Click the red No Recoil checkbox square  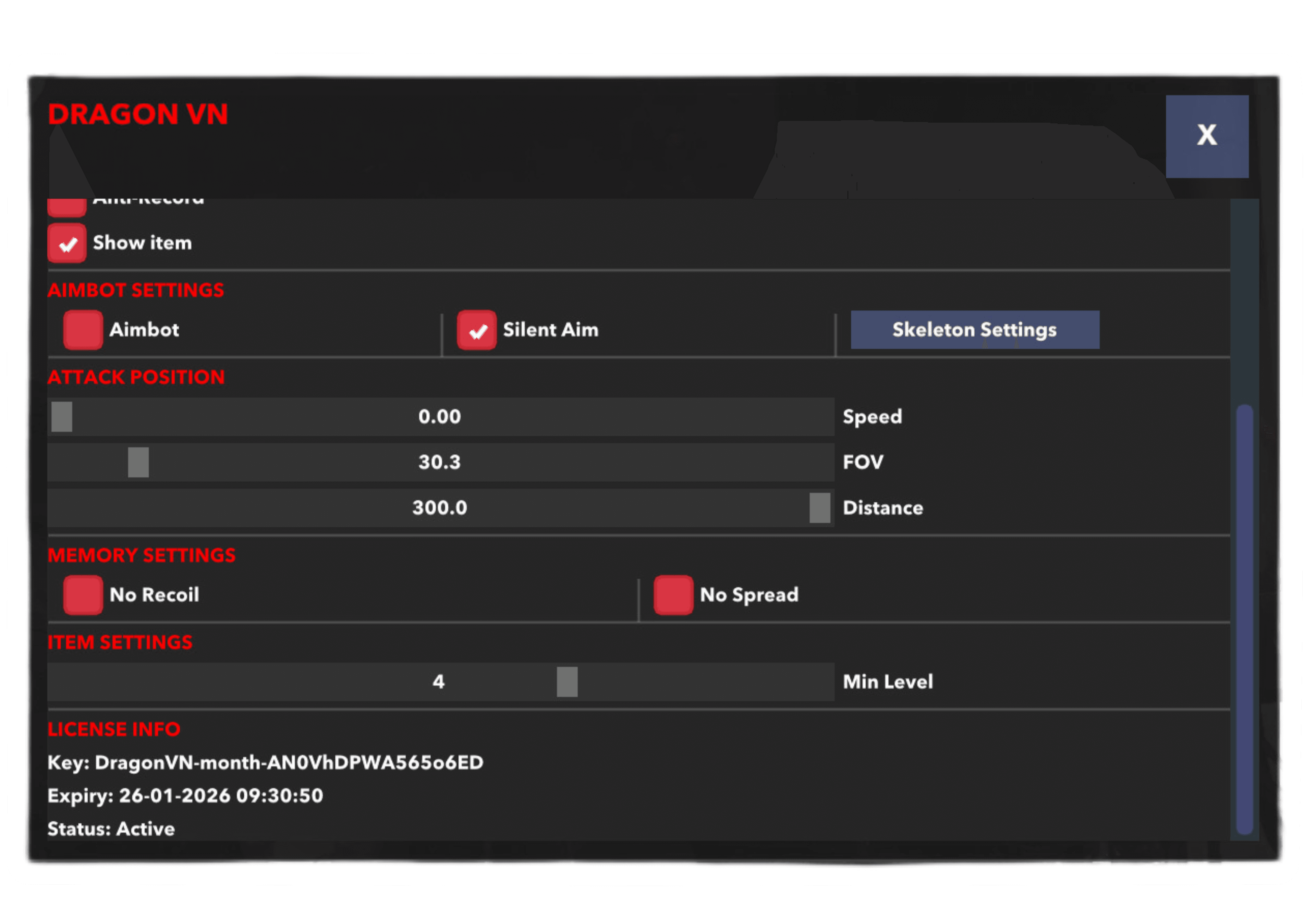click(83, 595)
